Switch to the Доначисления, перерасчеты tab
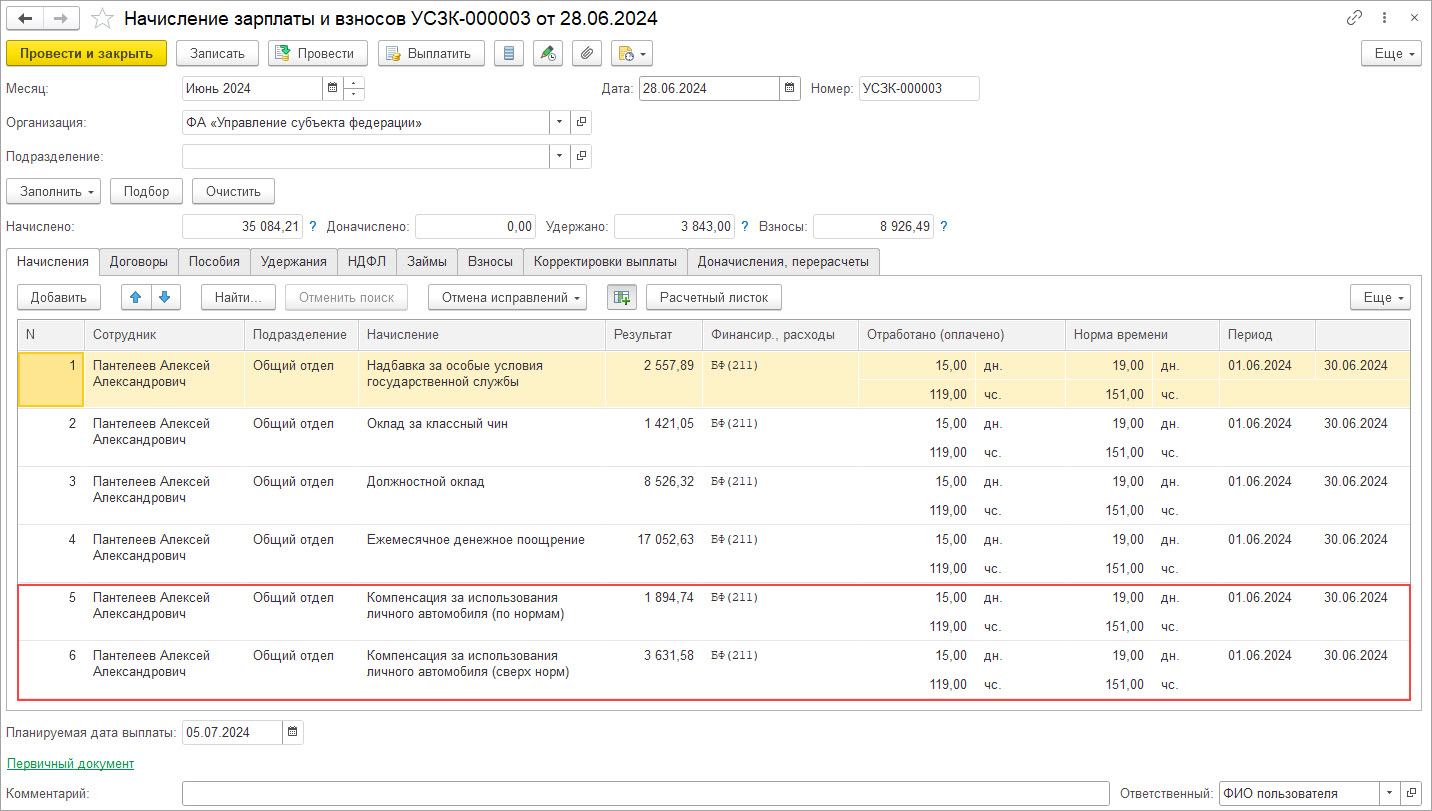1432x811 pixels. point(783,262)
